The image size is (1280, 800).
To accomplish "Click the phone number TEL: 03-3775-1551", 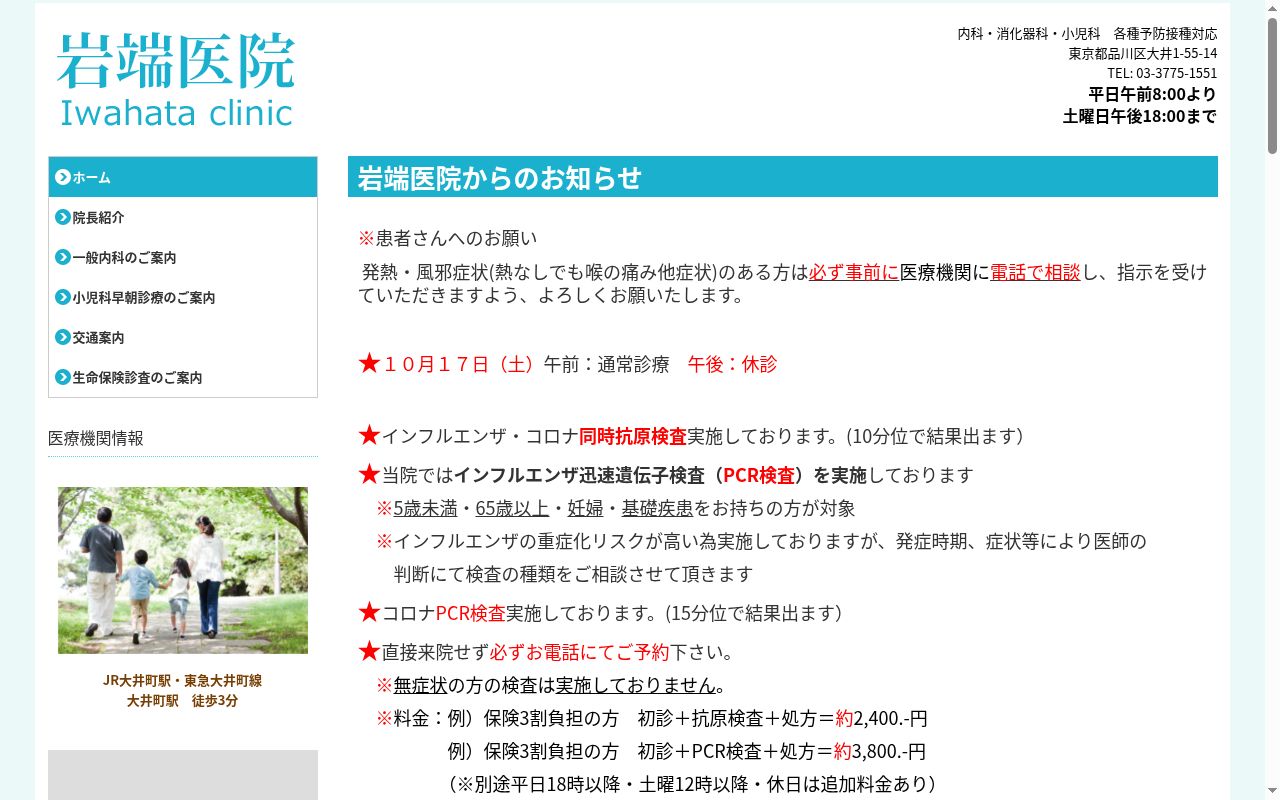I will [x=1162, y=73].
